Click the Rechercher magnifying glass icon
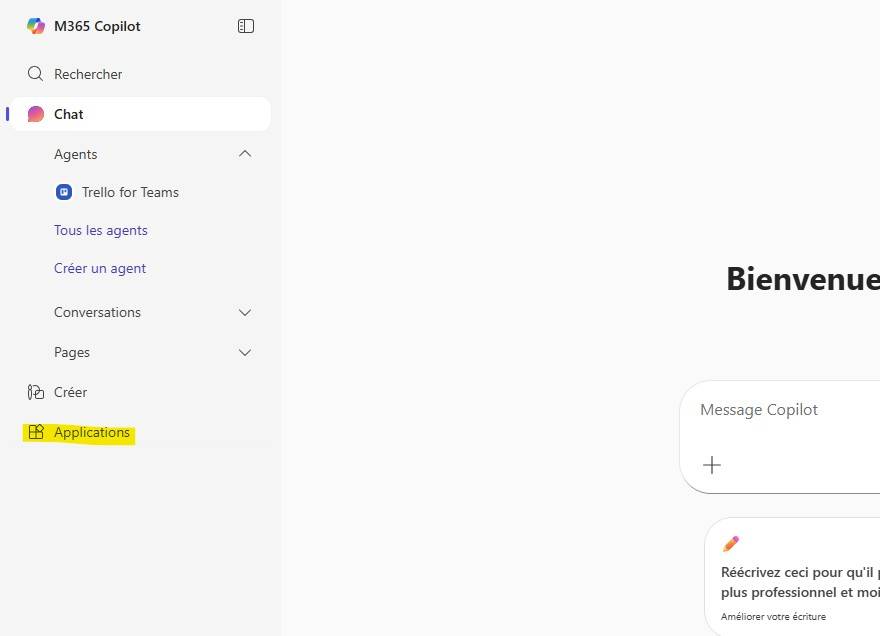The width and height of the screenshot is (880, 636). coord(36,74)
